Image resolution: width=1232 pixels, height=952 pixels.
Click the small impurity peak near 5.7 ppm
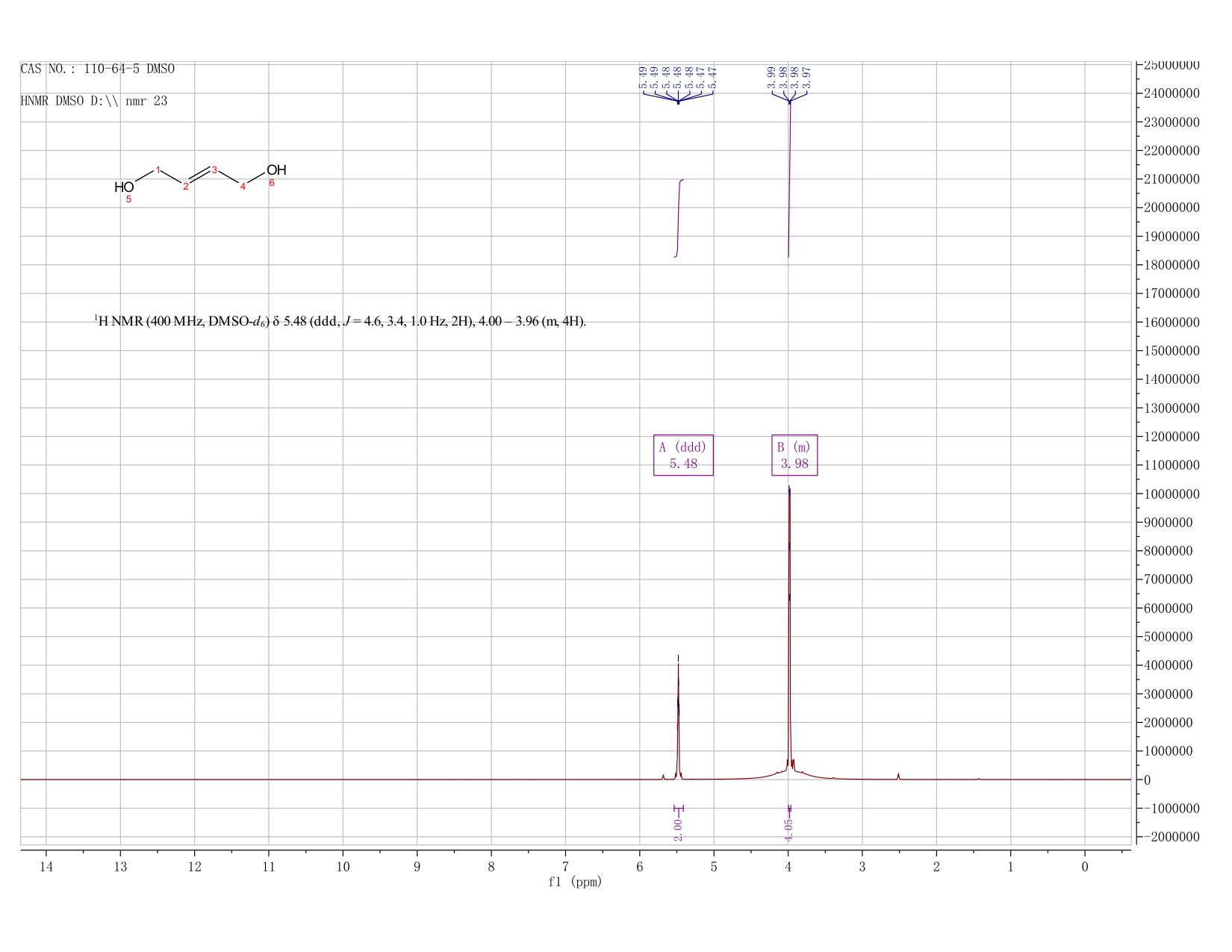pos(663,777)
